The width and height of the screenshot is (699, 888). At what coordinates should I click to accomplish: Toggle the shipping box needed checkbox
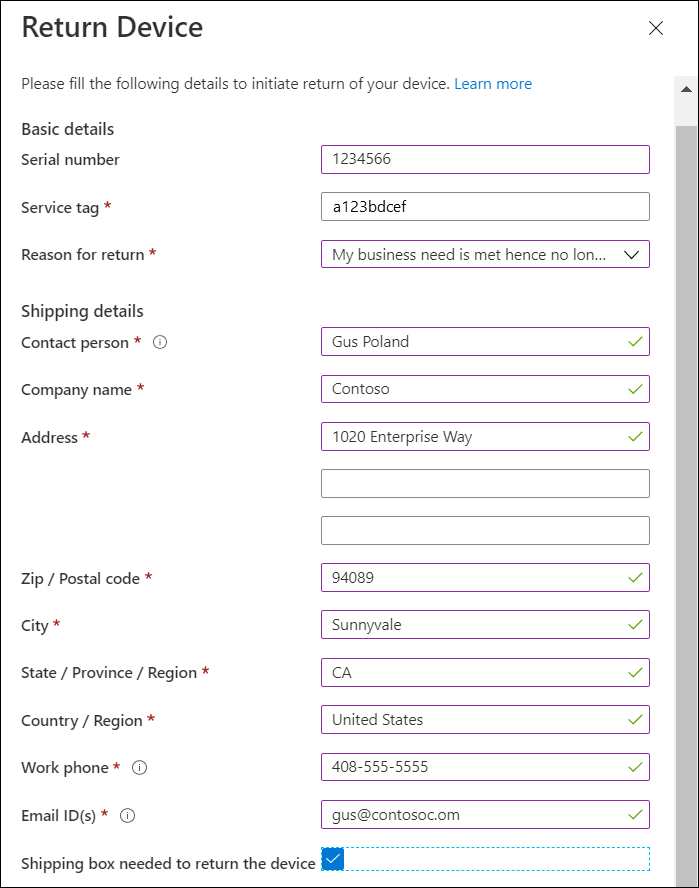(333, 859)
